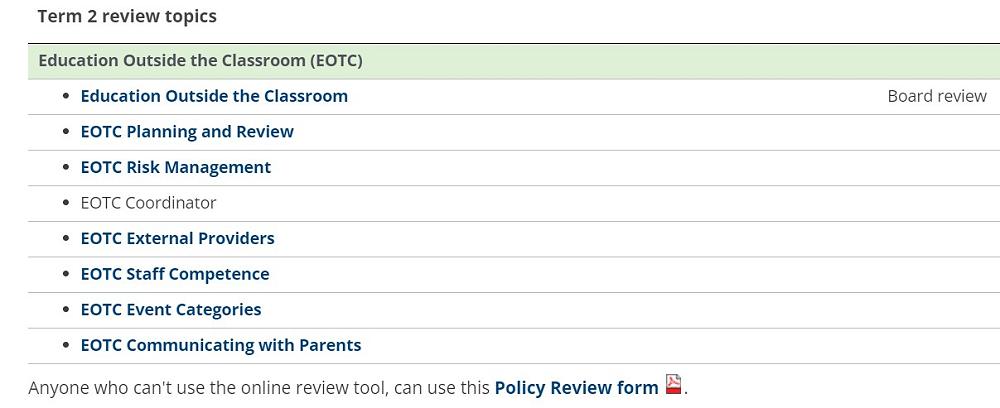Click the bullet before EOTC Risk Management
Viewport: 1000px width, 408px height.
(66, 167)
